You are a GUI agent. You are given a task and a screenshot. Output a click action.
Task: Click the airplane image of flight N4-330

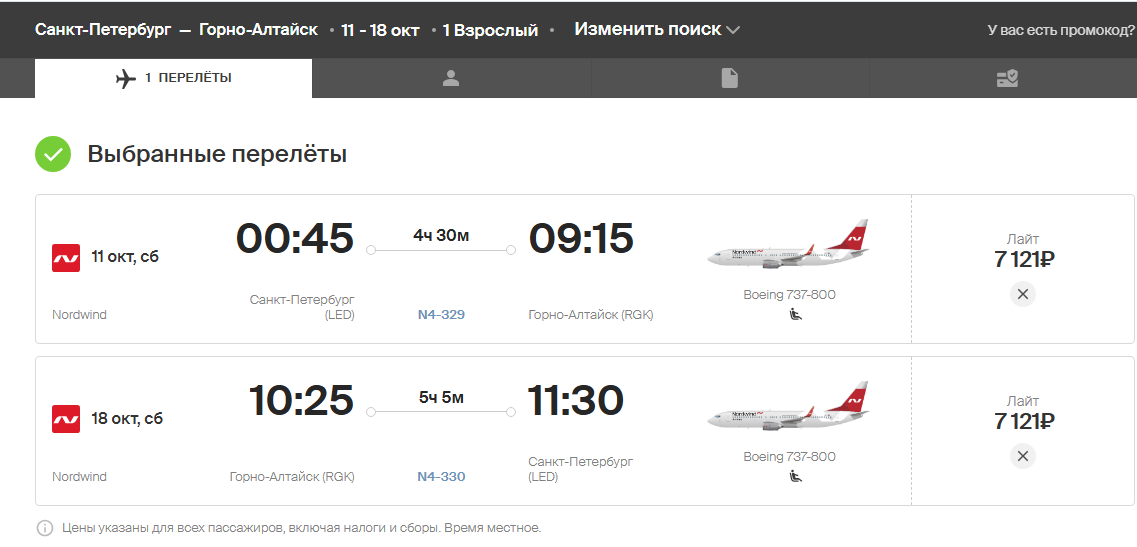(x=788, y=407)
